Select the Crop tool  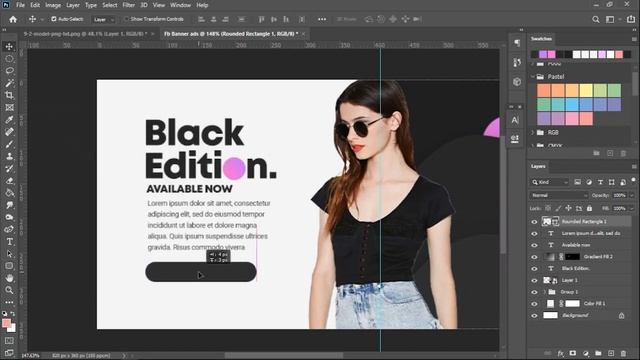pos(9,95)
